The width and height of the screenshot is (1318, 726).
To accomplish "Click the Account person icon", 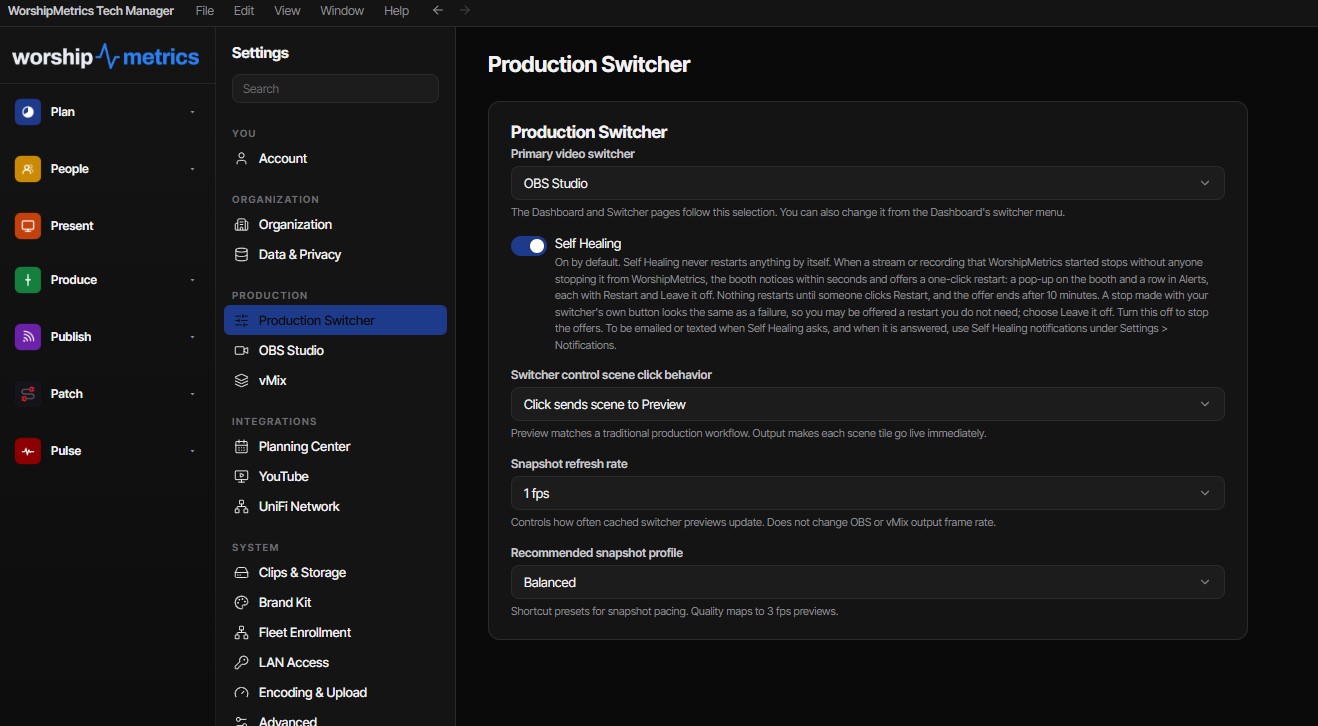I will click(241, 158).
